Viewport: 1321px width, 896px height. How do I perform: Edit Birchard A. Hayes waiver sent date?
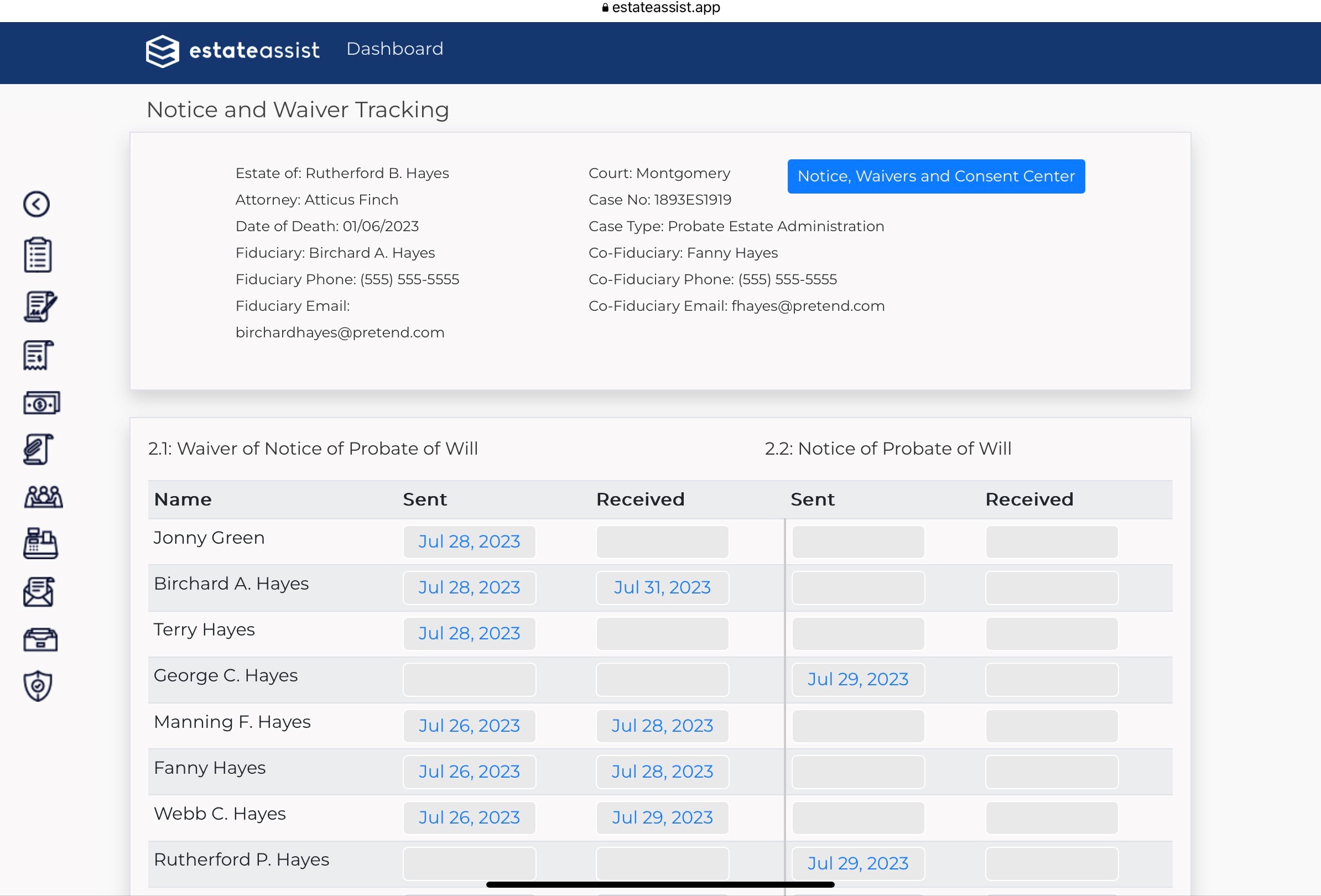pyautogui.click(x=469, y=587)
